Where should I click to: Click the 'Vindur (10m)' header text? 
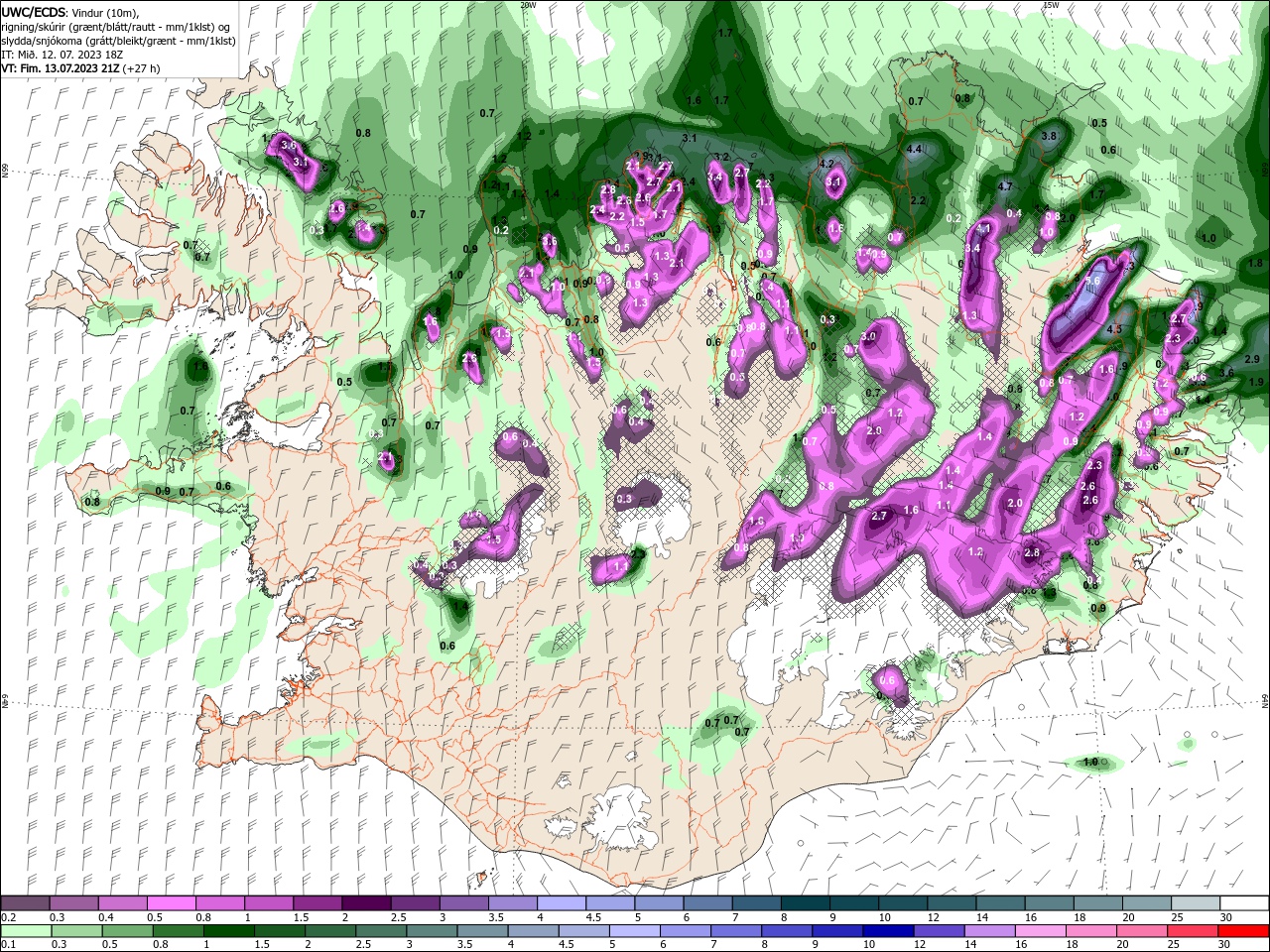tap(106, 13)
